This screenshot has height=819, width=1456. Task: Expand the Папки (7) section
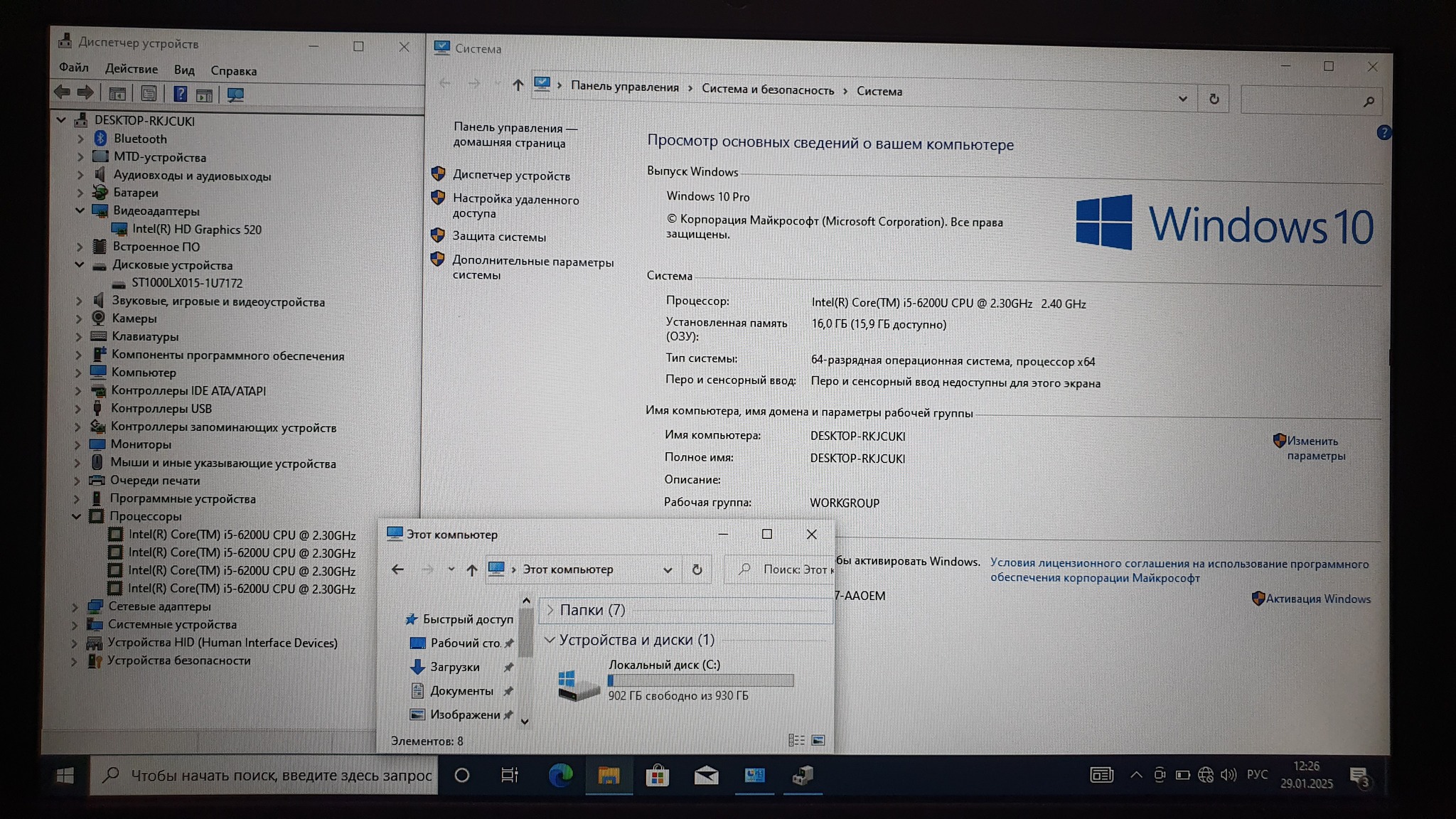550,610
